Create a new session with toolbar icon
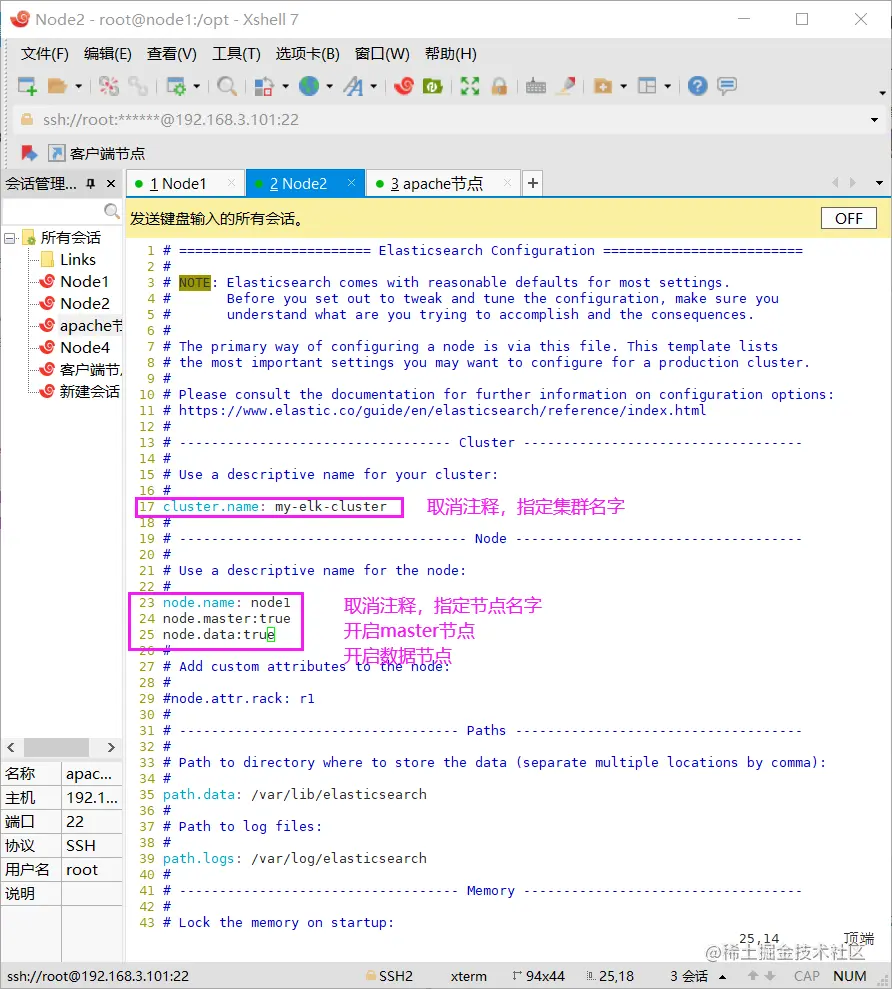892x989 pixels. click(27, 86)
